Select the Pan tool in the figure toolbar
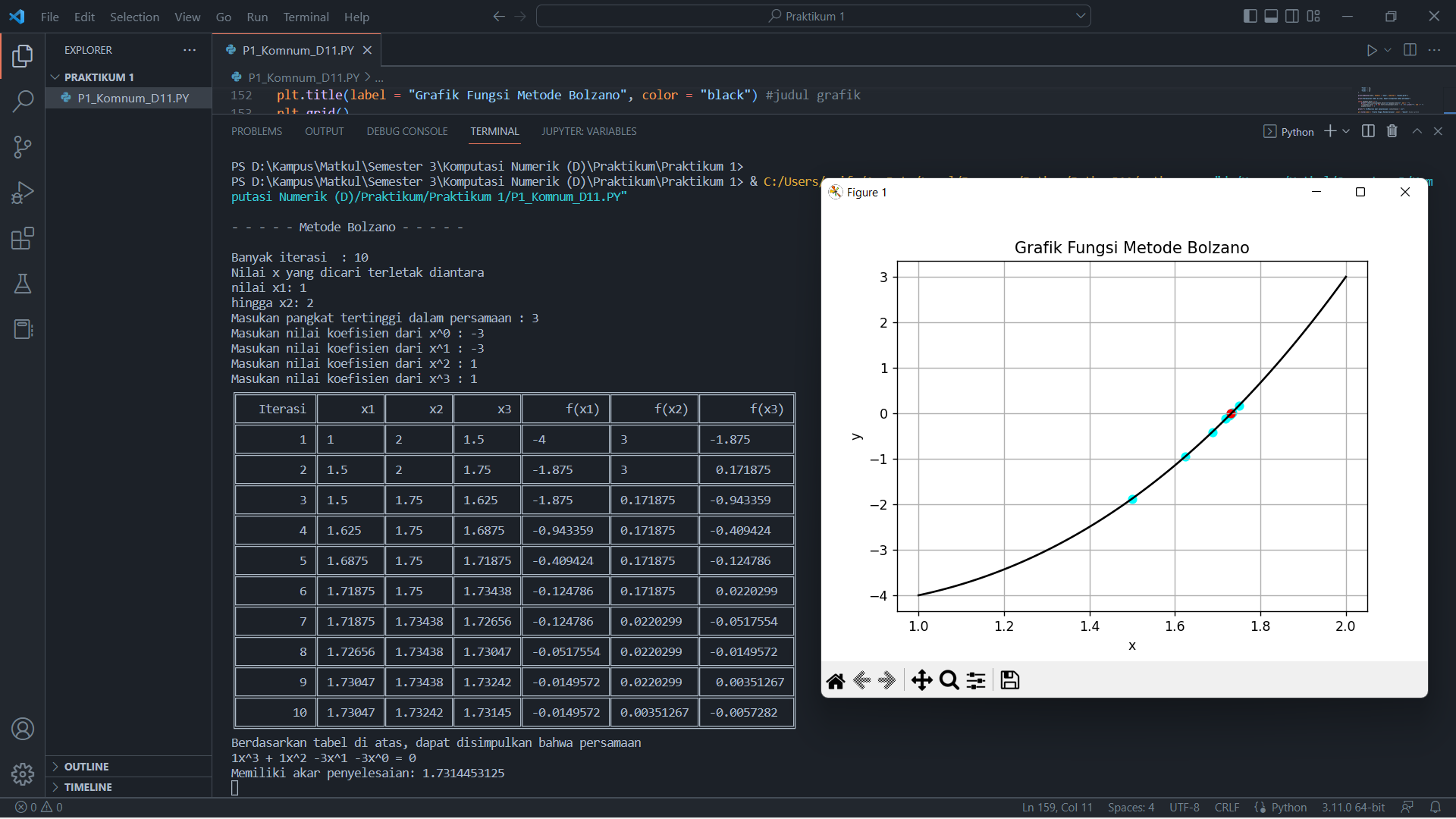The width and height of the screenshot is (1456, 819). pos(922,680)
